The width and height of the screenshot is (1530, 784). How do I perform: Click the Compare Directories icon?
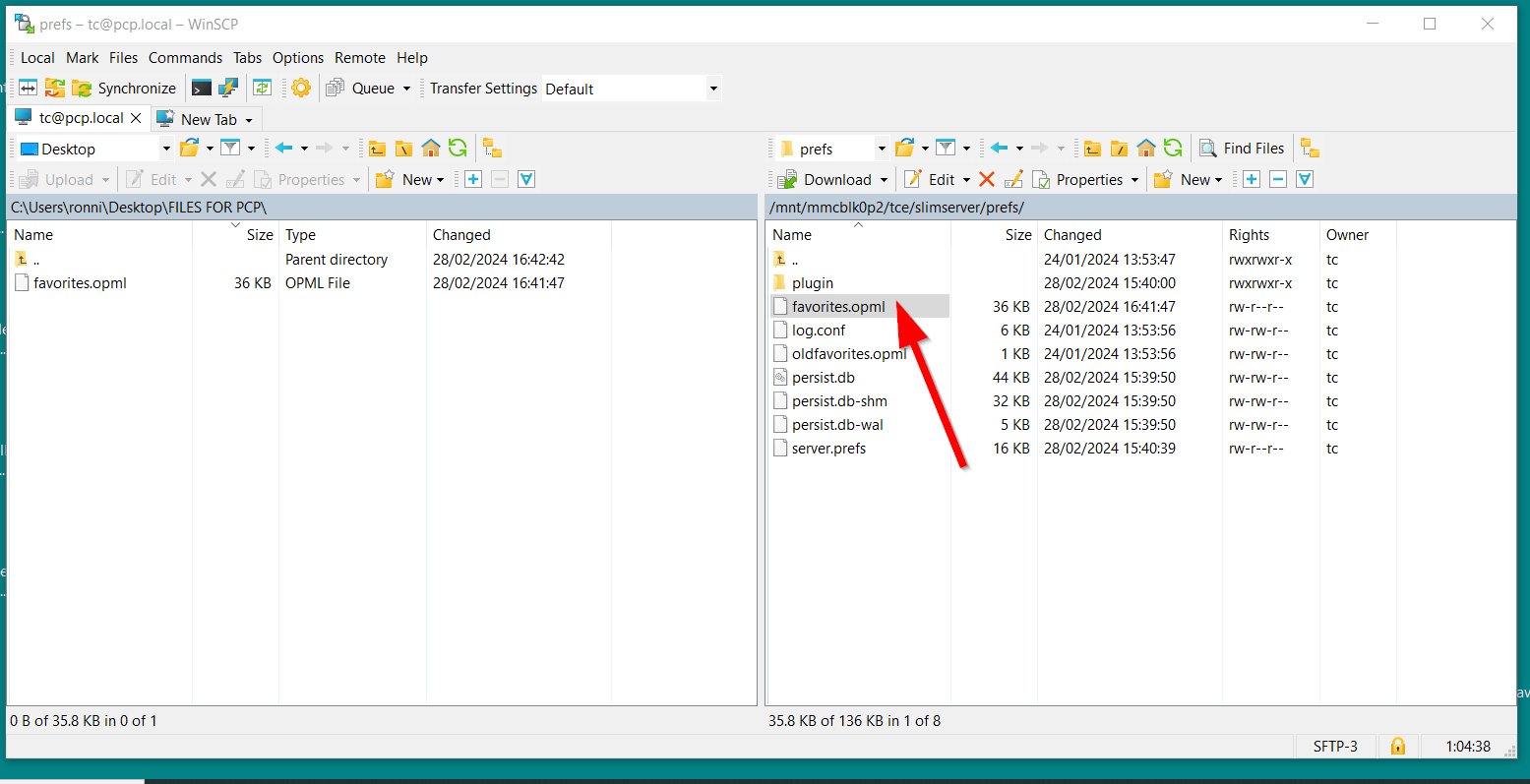tap(28, 89)
